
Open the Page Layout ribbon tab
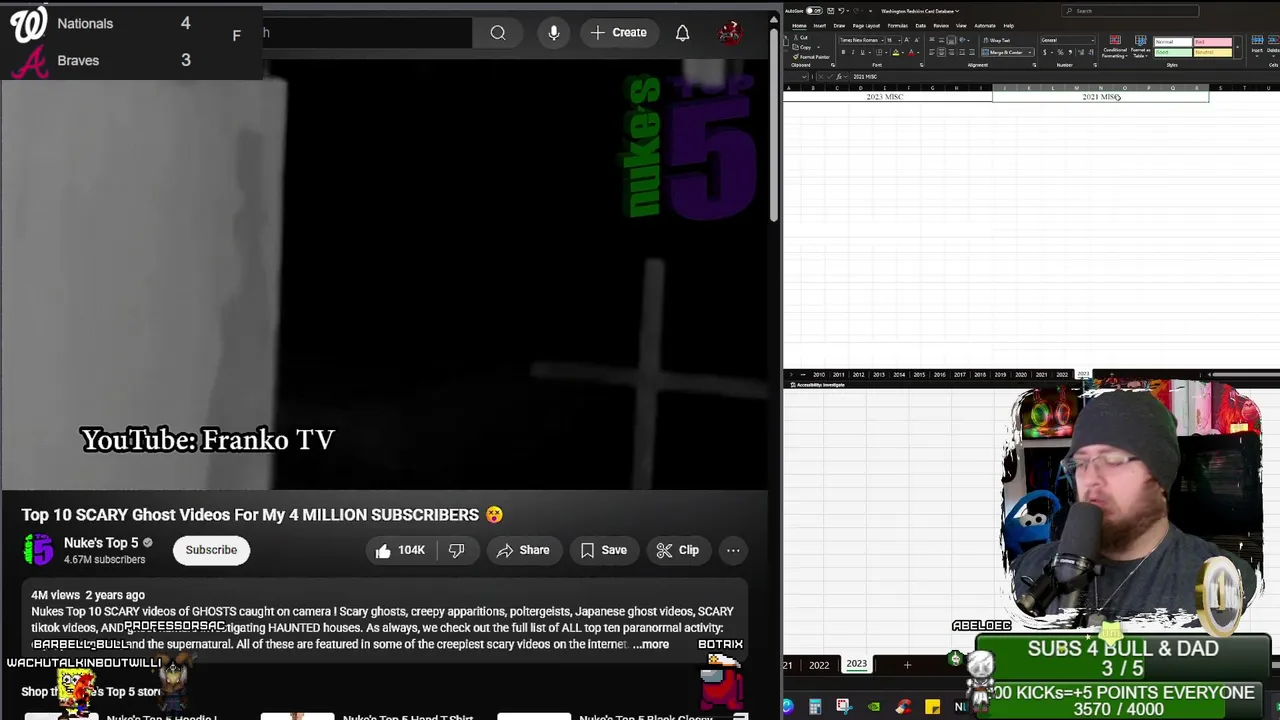(866, 26)
